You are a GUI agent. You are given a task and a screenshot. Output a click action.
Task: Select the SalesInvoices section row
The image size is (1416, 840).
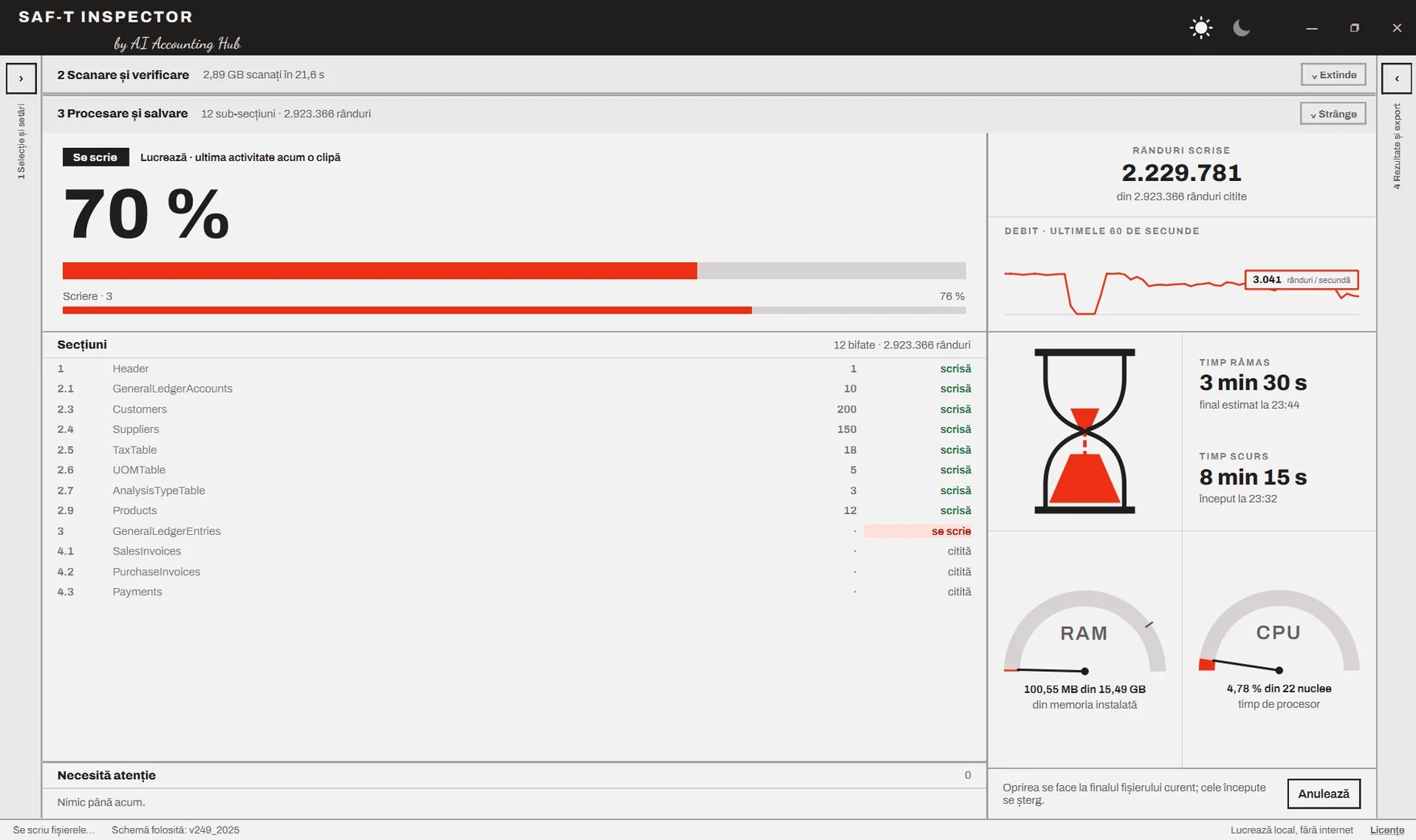[514, 551]
